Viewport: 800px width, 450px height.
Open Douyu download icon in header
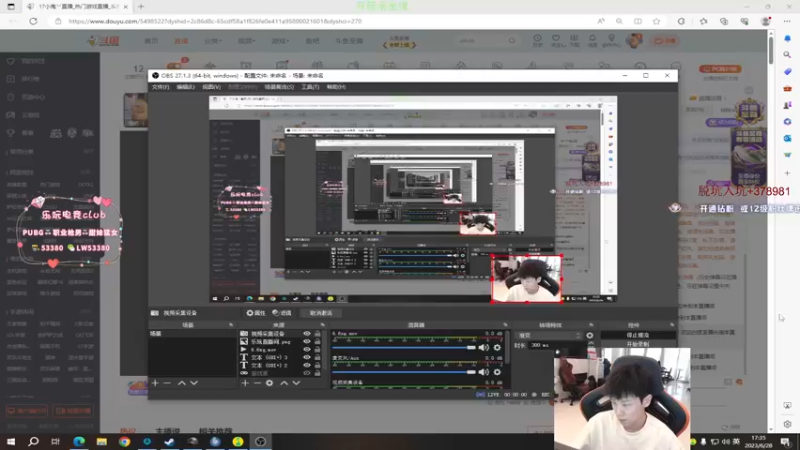574,40
